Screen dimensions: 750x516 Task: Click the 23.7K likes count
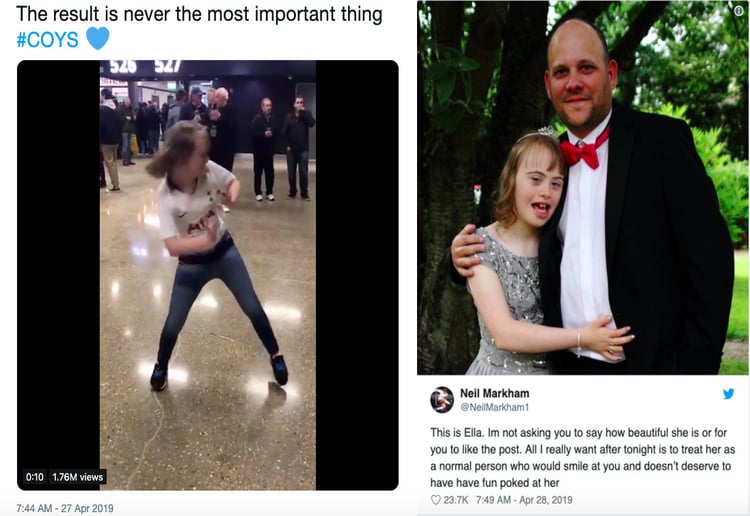point(456,500)
